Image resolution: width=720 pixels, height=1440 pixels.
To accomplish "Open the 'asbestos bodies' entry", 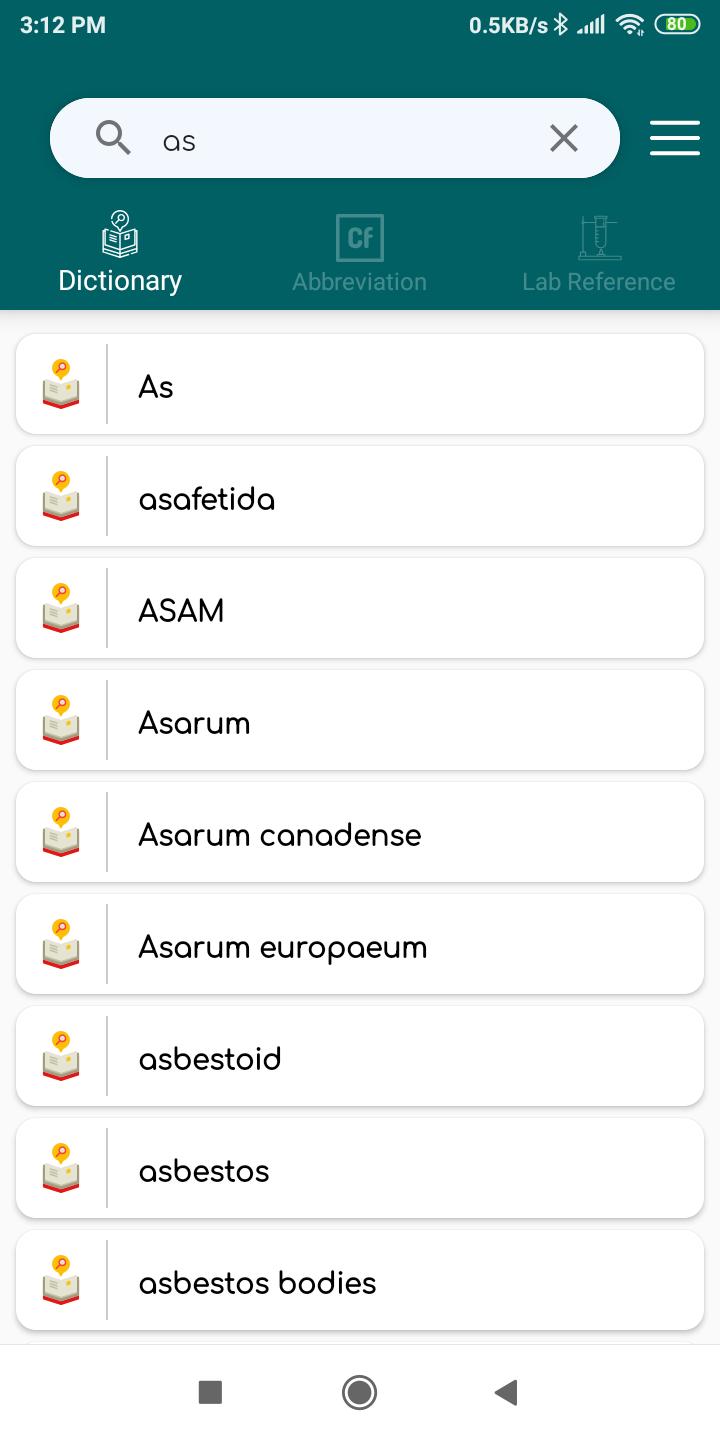I will tap(360, 1280).
